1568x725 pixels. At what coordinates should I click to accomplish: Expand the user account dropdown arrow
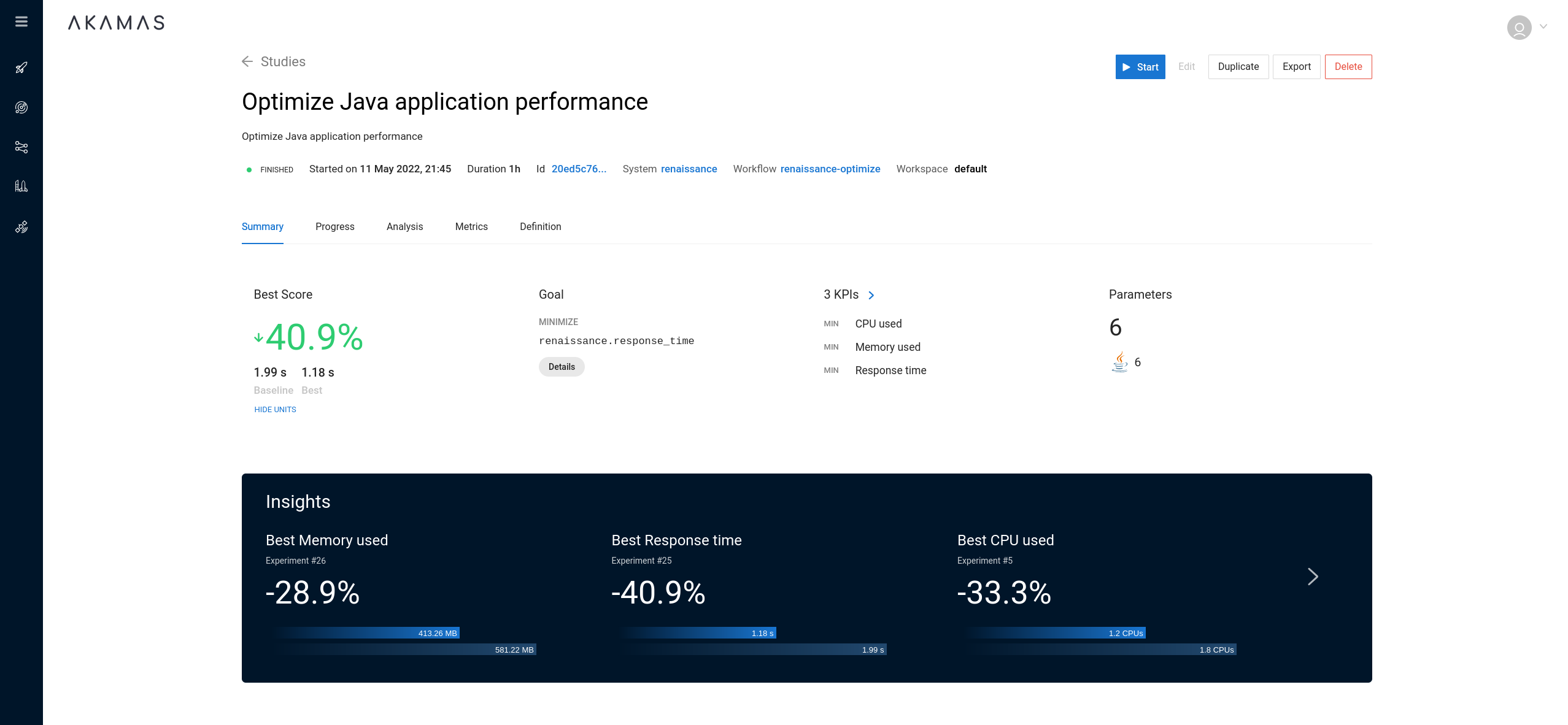pos(1543,26)
